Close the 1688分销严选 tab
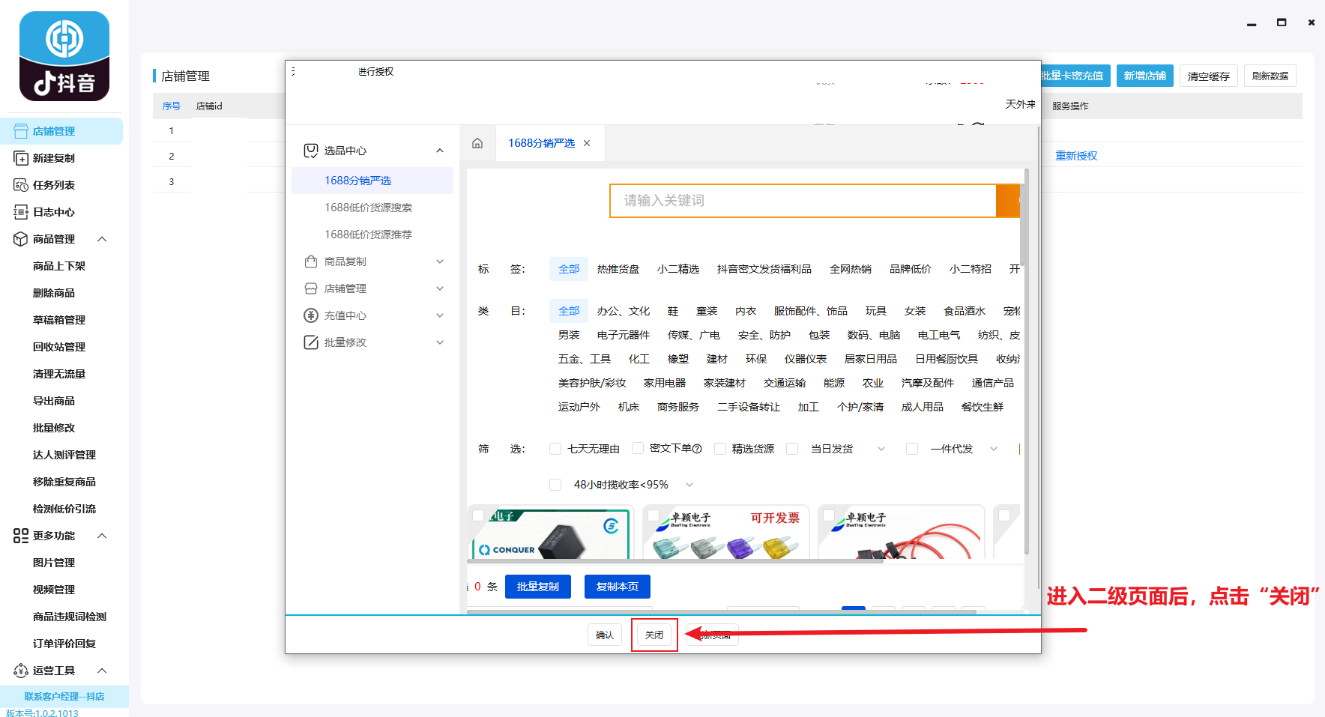Viewport: 1325px width, 717px height. click(587, 143)
